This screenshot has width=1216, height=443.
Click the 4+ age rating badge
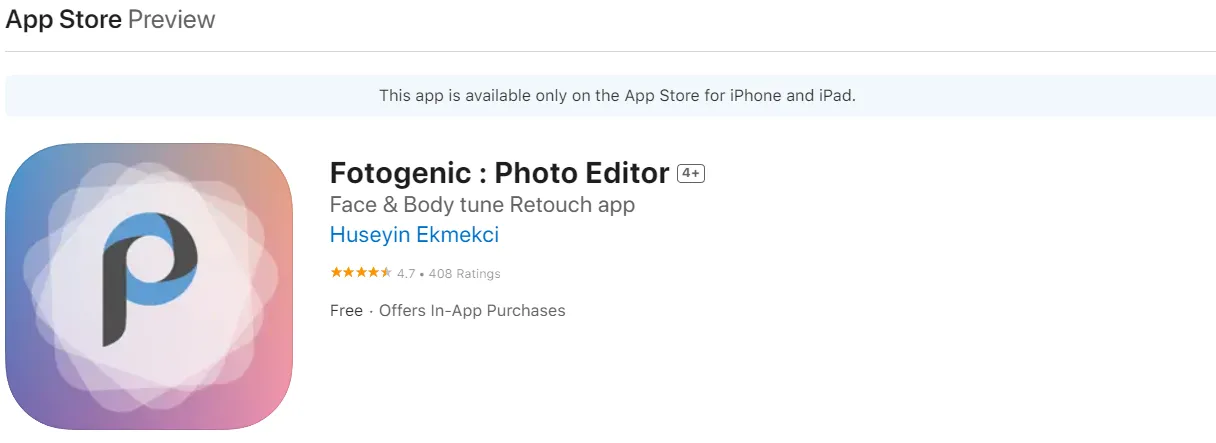point(691,173)
